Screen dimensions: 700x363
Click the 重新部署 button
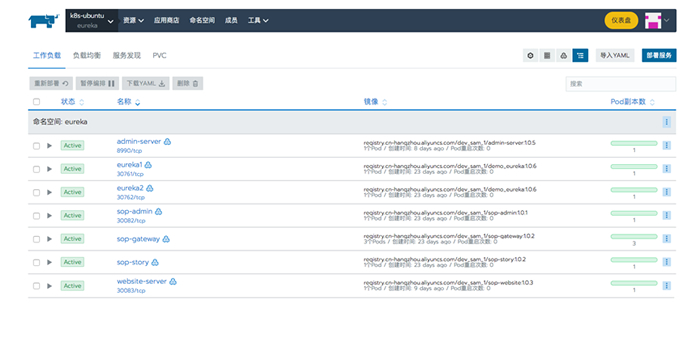point(51,83)
